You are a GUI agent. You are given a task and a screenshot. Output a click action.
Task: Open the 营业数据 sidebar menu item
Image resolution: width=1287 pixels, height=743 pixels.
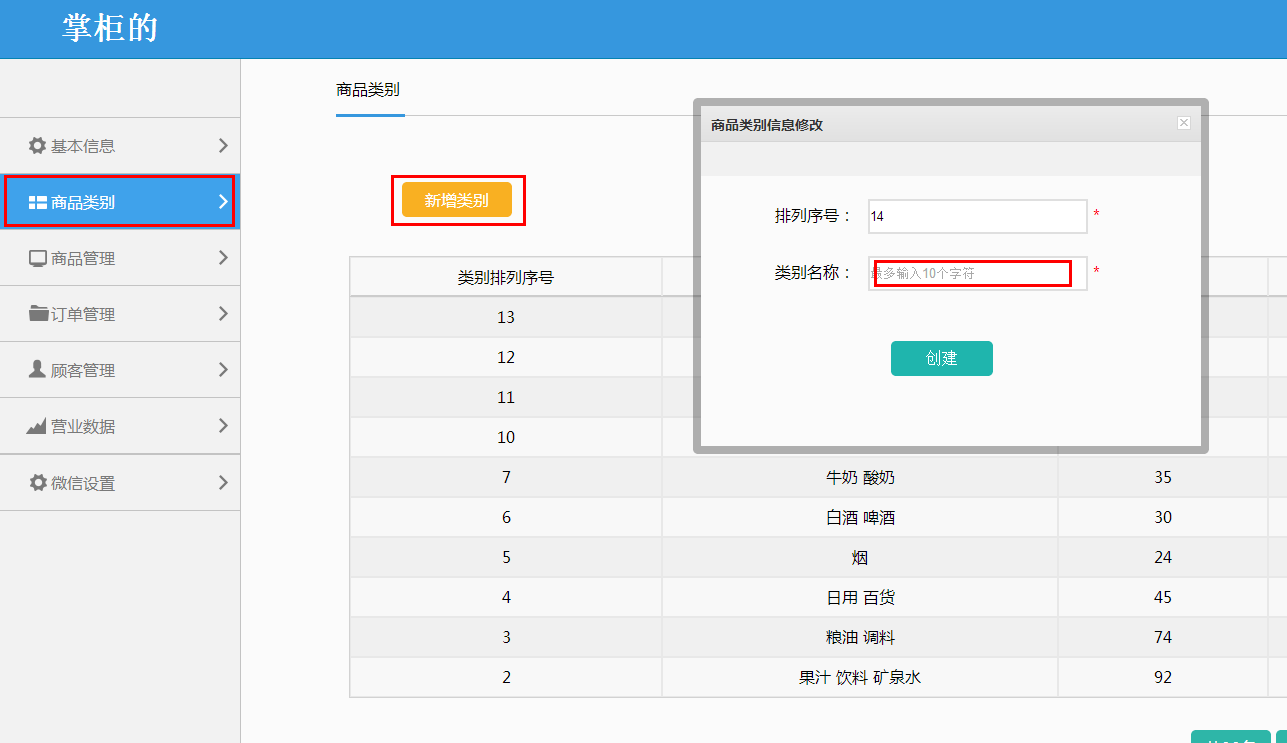[83, 427]
